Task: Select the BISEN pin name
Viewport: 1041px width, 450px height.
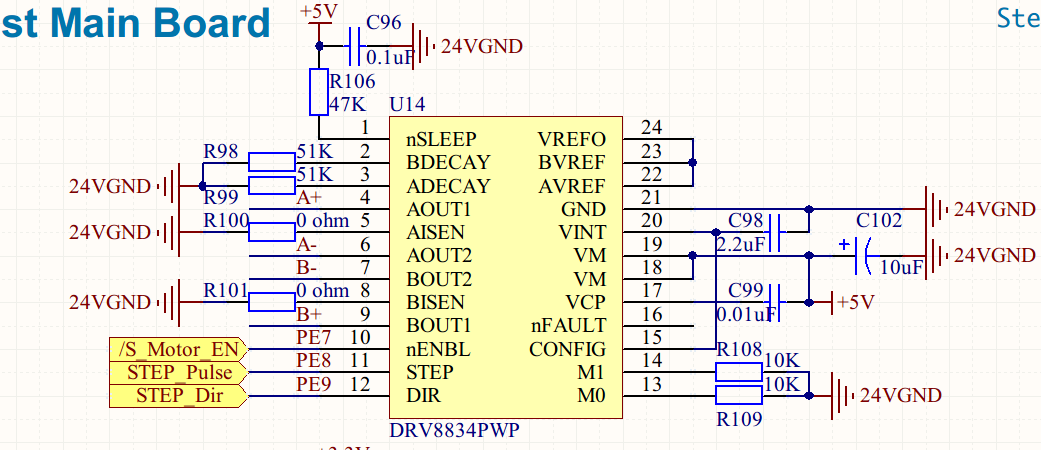Action: coord(435,303)
